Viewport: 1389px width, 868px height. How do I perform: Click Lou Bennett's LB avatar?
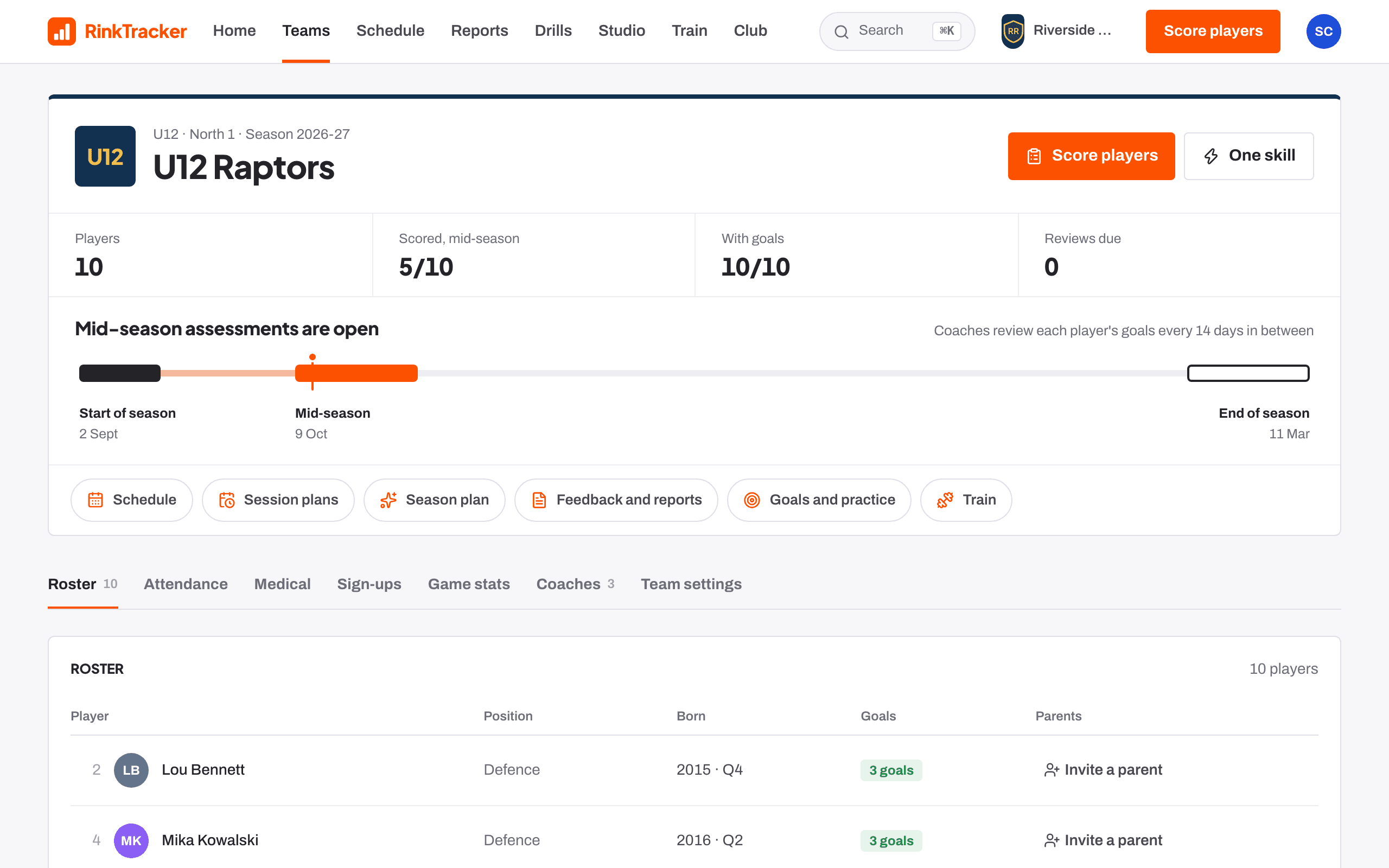tap(131, 770)
